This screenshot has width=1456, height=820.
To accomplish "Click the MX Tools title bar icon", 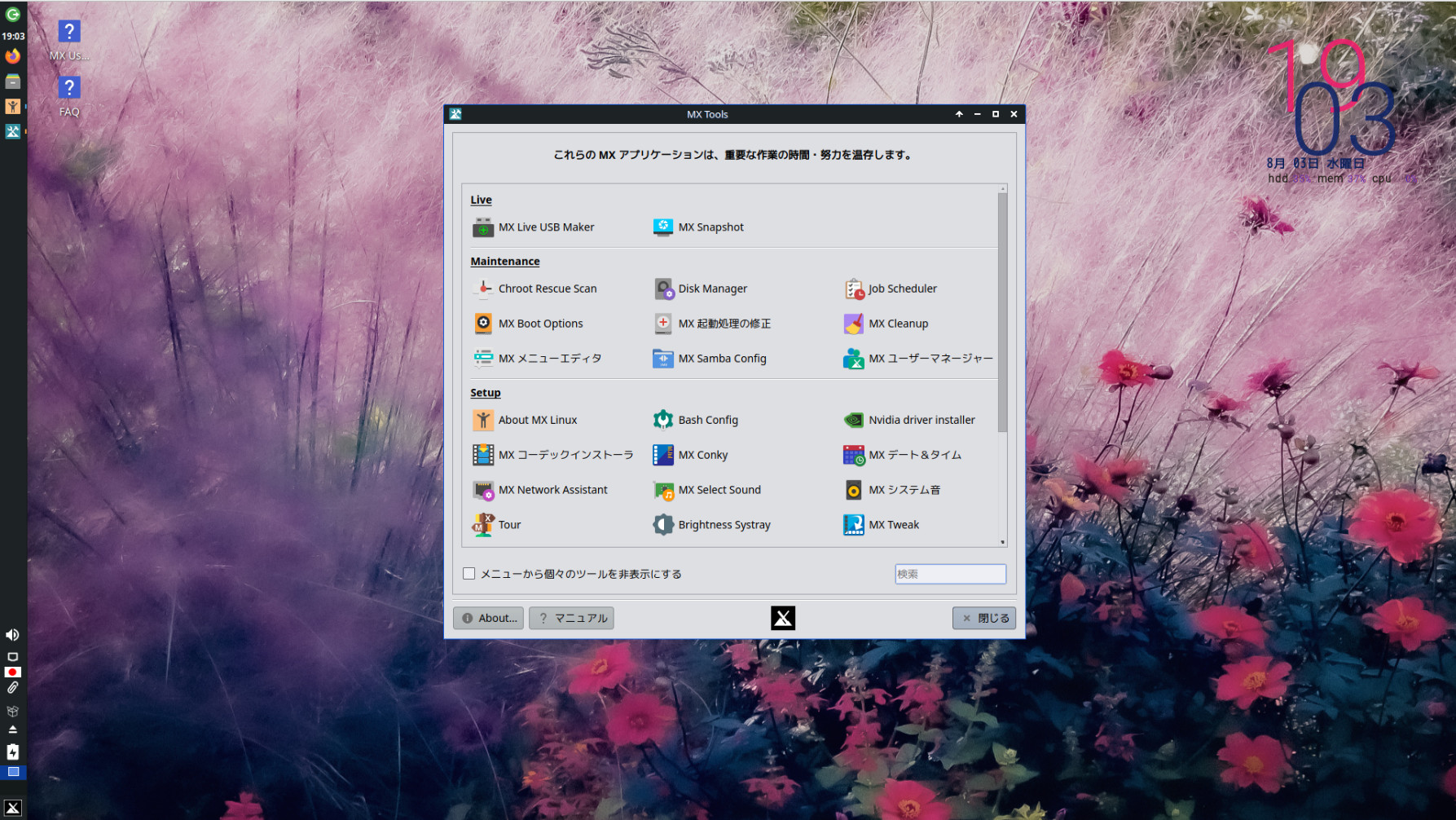I will [455, 114].
